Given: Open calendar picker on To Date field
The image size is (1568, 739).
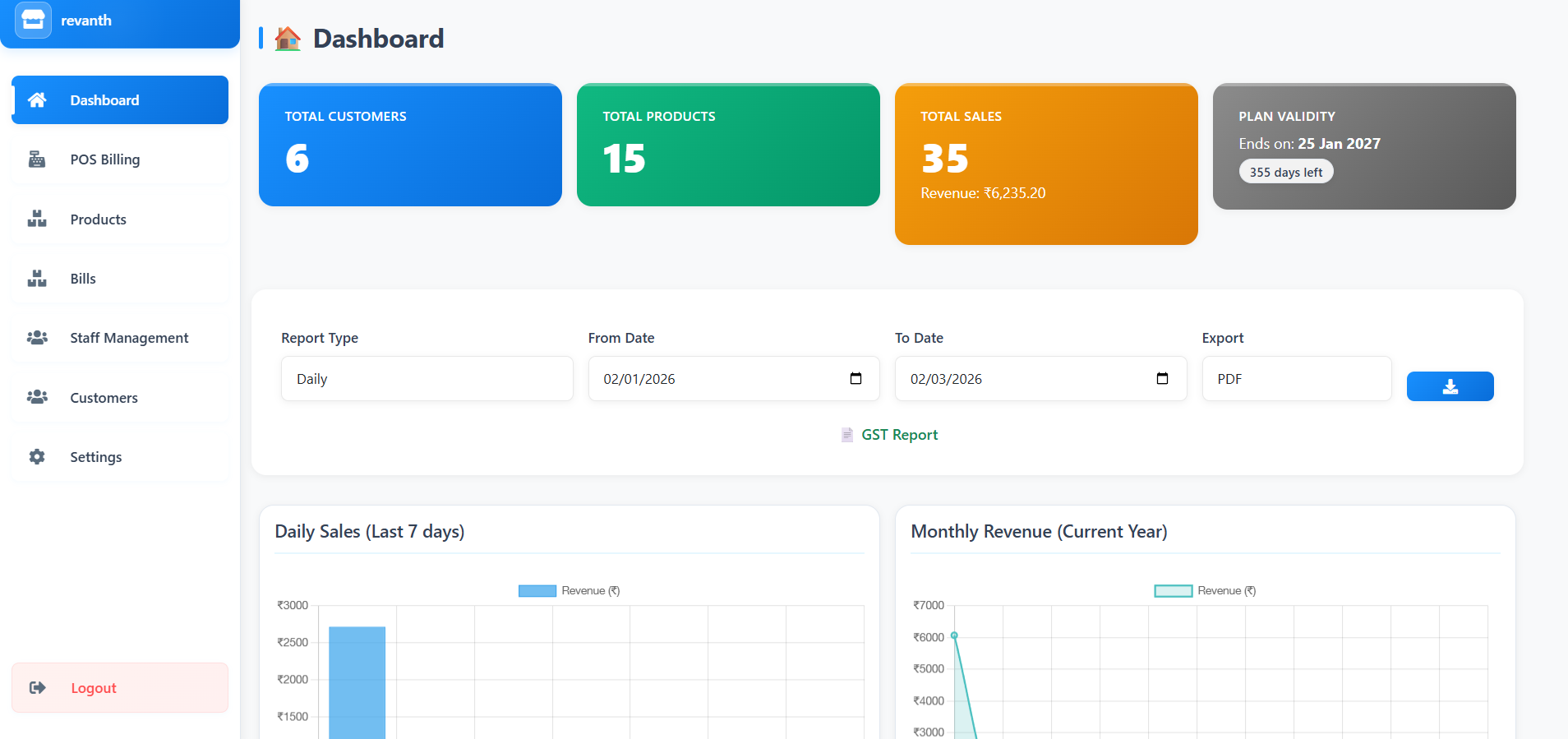Looking at the screenshot, I should 1162,379.
